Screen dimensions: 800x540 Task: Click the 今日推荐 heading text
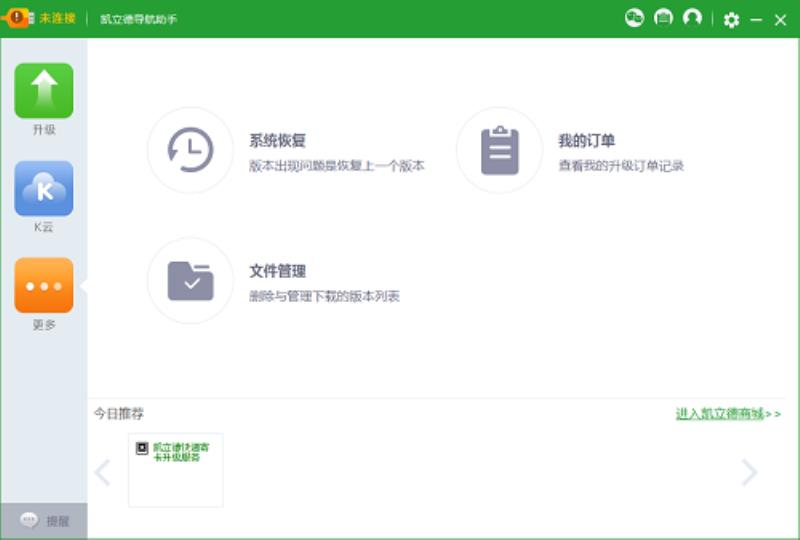[119, 413]
